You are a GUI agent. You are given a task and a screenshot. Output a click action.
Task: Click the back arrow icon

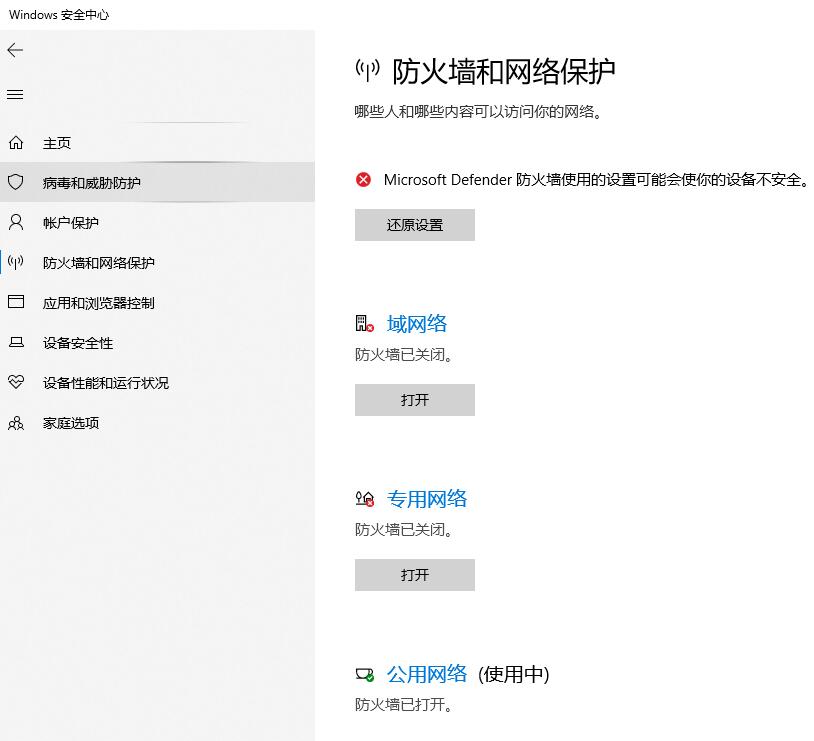click(15, 50)
